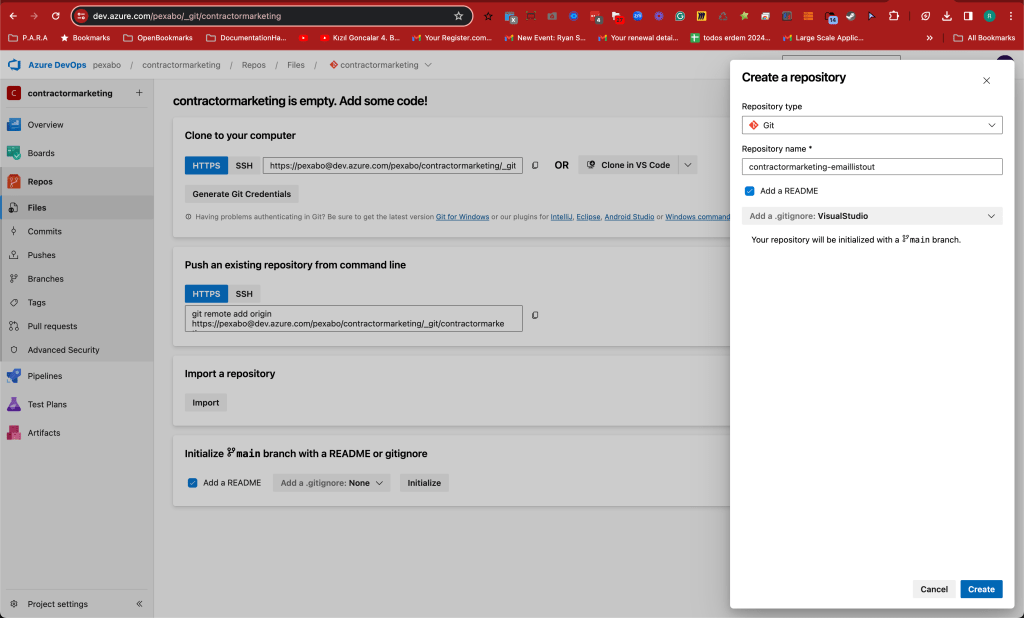Viewport: 1024px width, 618px height.
Task: Toggle Add a README in create panel
Action: click(749, 191)
